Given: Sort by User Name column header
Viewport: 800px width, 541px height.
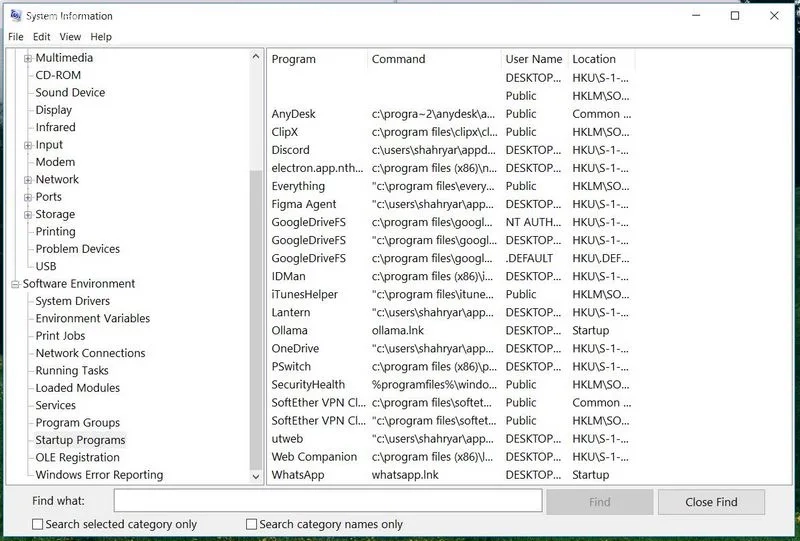Looking at the screenshot, I should 535,59.
